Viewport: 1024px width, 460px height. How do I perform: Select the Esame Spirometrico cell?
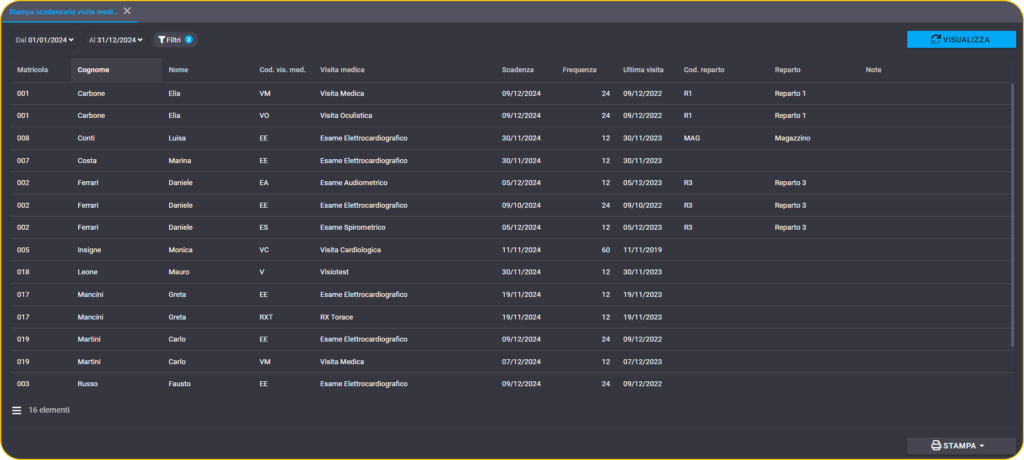(353, 227)
